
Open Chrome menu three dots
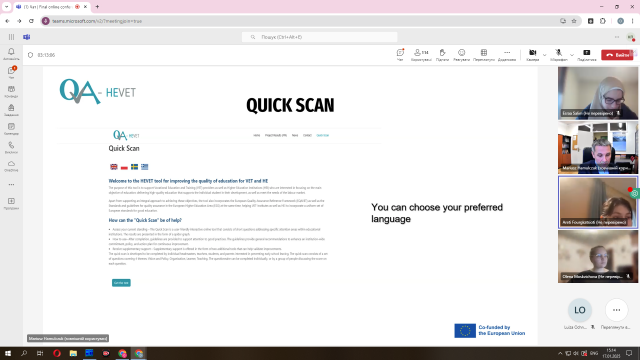click(632, 21)
